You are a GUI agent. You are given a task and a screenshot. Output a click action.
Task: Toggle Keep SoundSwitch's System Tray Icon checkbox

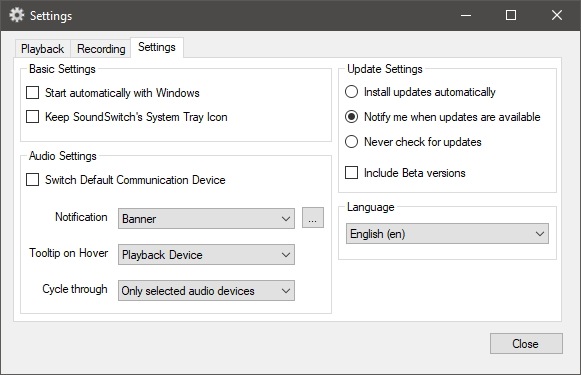pos(33,117)
